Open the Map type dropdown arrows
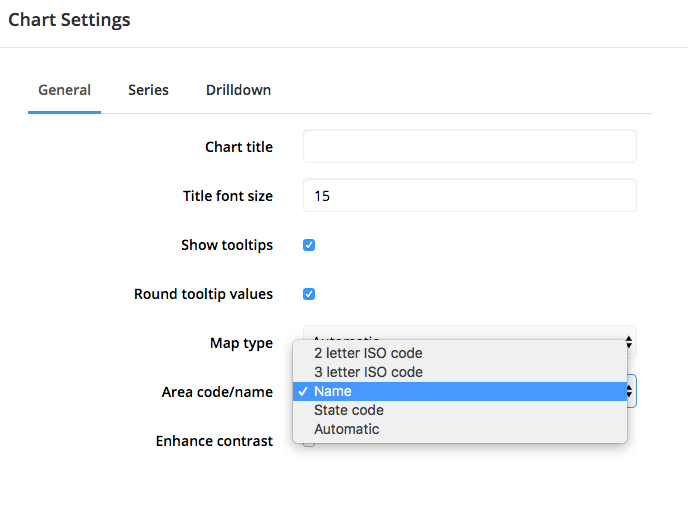The image size is (688, 531). [x=629, y=342]
